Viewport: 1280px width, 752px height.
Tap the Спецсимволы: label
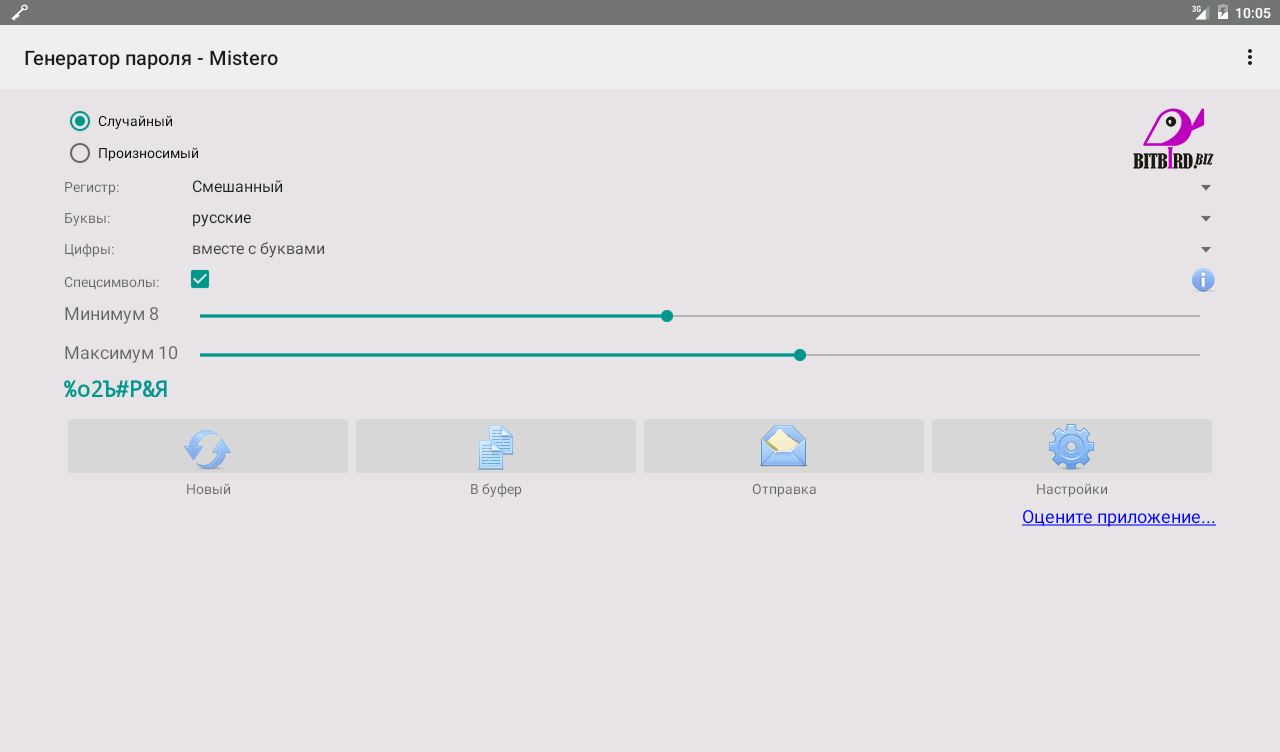112,282
